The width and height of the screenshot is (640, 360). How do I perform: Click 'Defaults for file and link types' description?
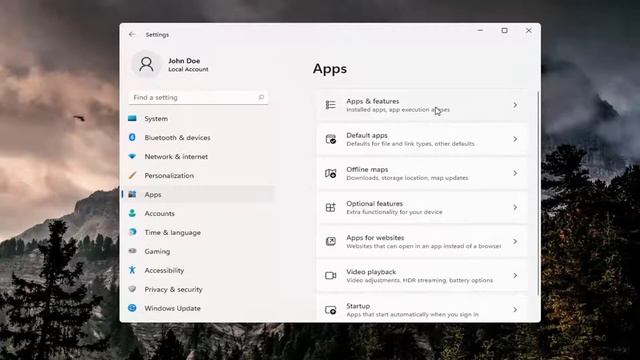[410, 144]
